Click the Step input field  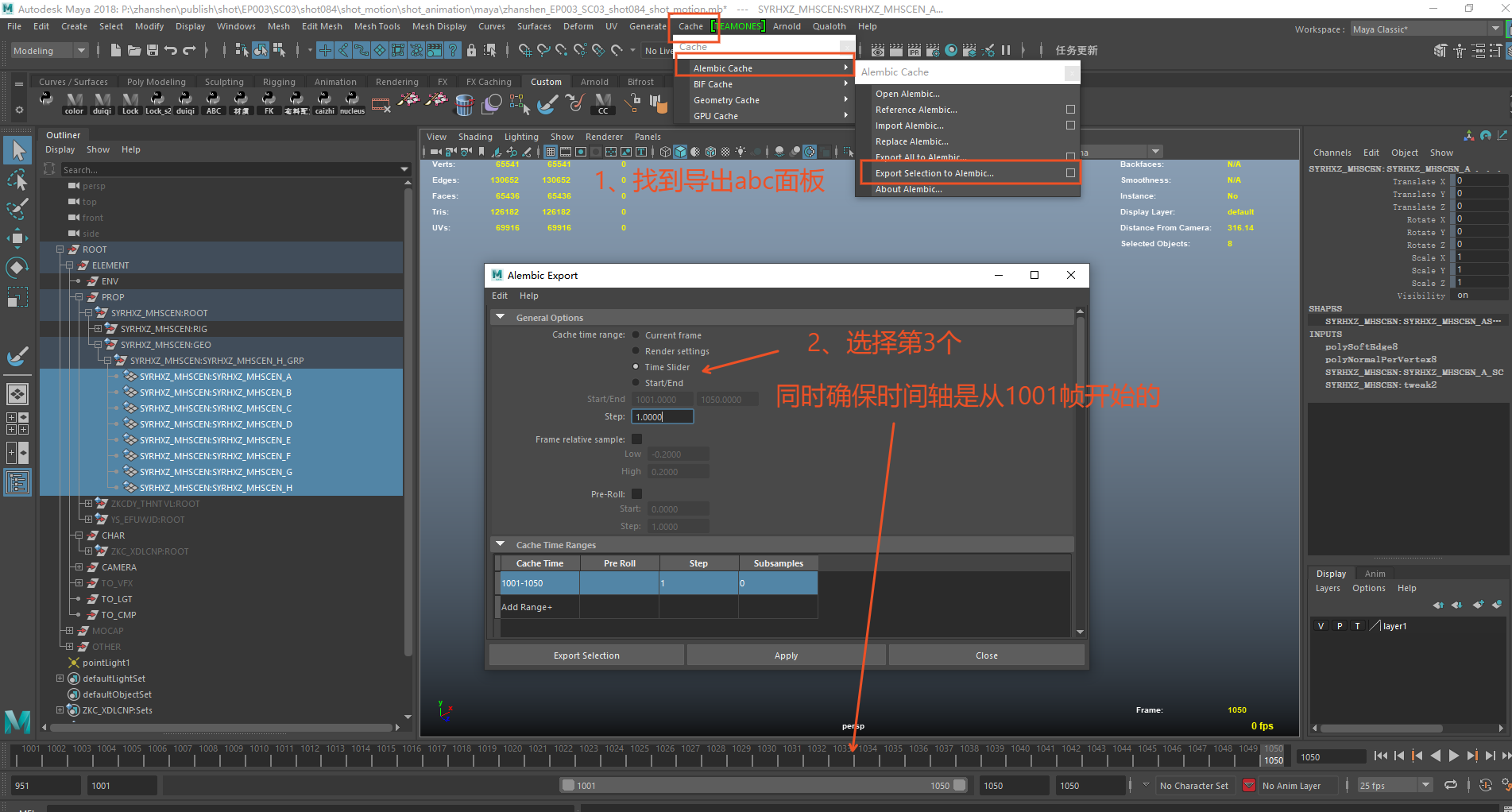662,417
